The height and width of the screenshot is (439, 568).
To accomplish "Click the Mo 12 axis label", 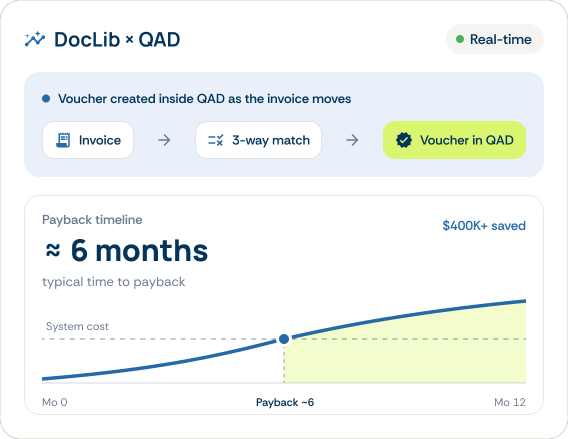I will 510,402.
